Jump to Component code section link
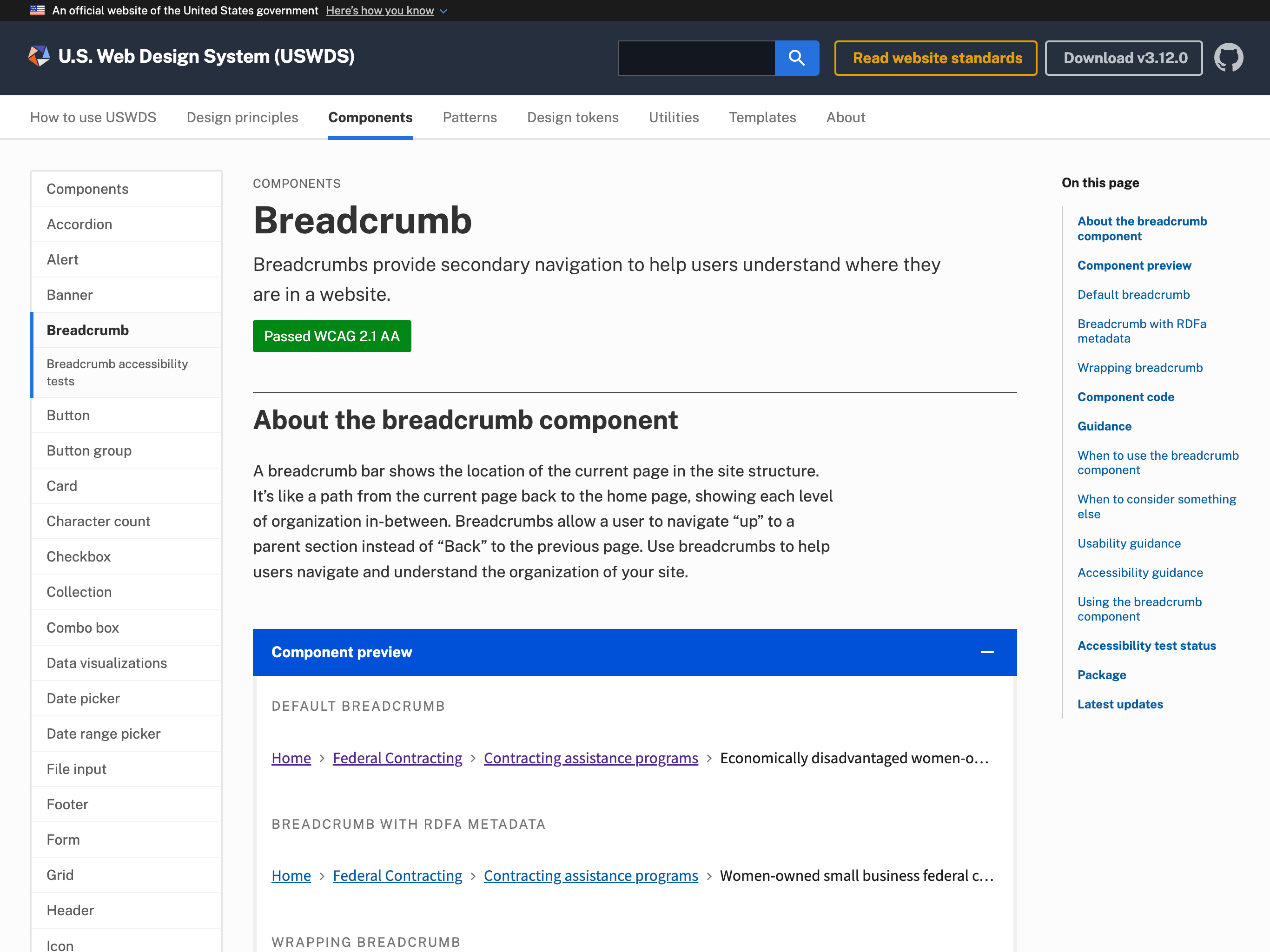 [1125, 397]
